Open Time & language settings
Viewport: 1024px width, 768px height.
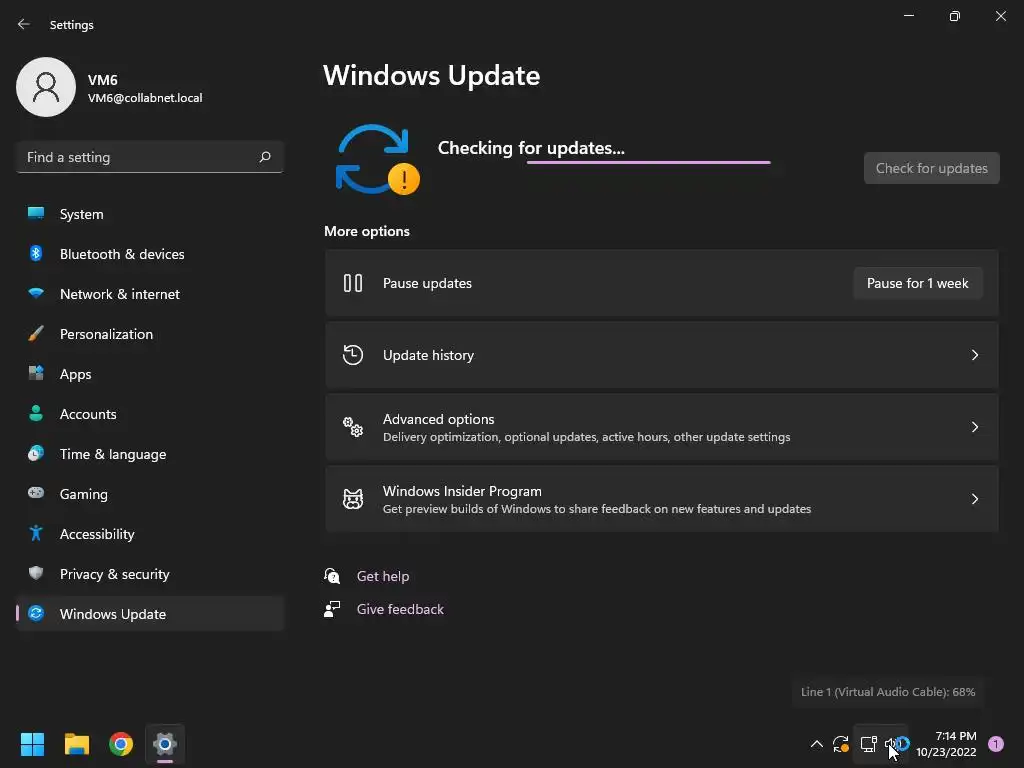[x=150, y=454]
